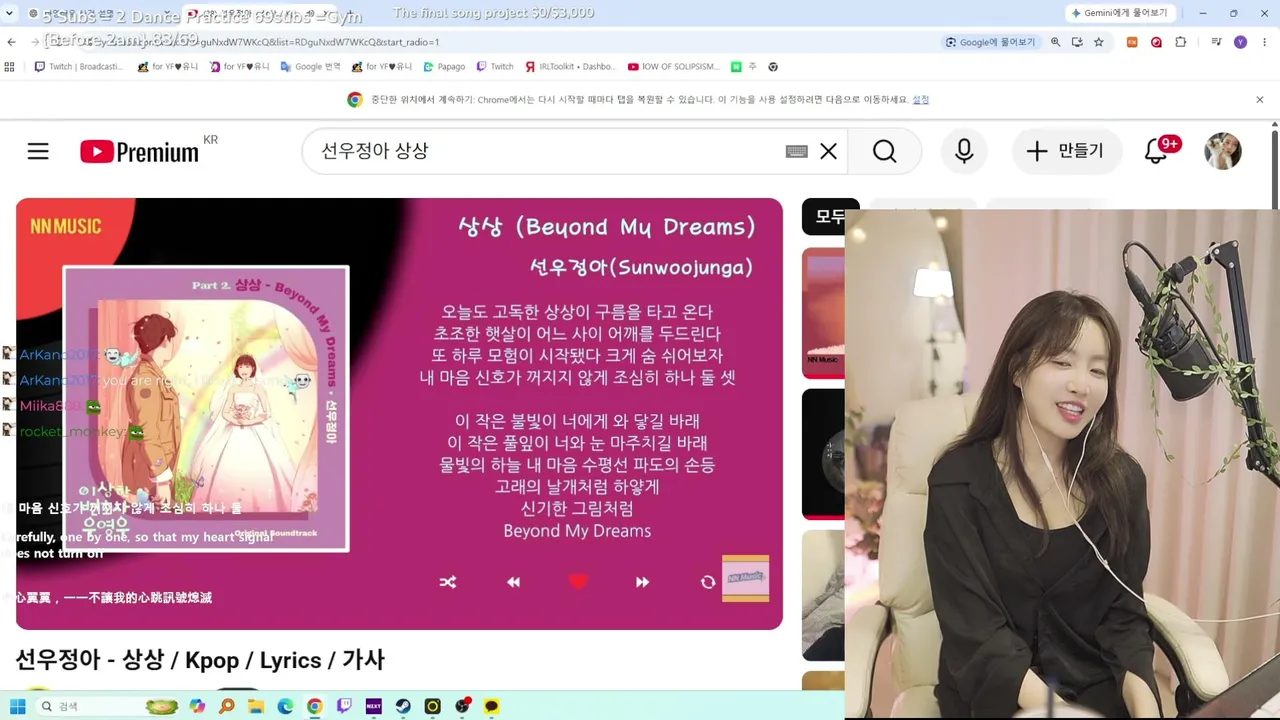This screenshot has height=720, width=1280.
Task: Go to YouTube home via the Premium logo
Action: coord(140,152)
